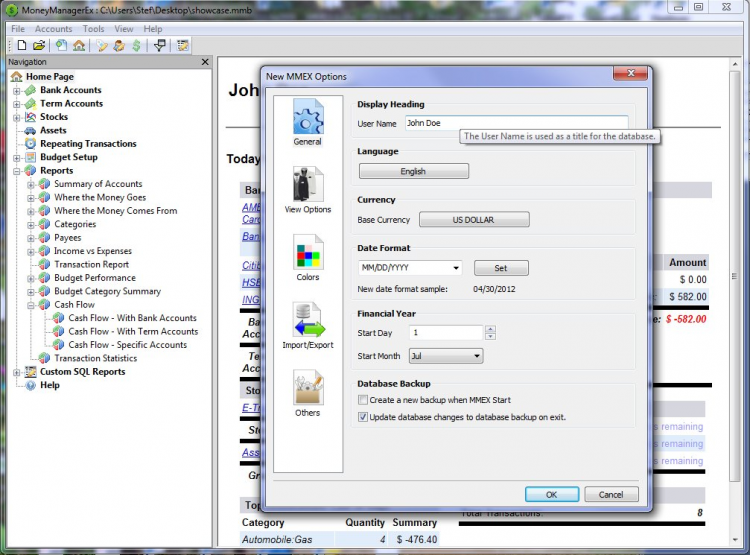Open Repeating Transactions in navigation
The height and width of the screenshot is (555, 750).
point(88,144)
